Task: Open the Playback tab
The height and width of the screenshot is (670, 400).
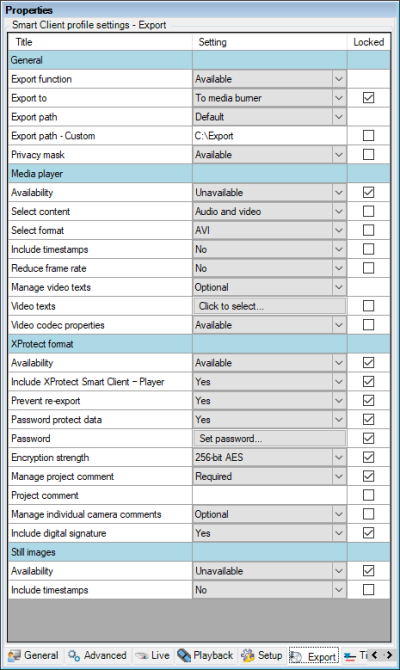Action: [206, 655]
